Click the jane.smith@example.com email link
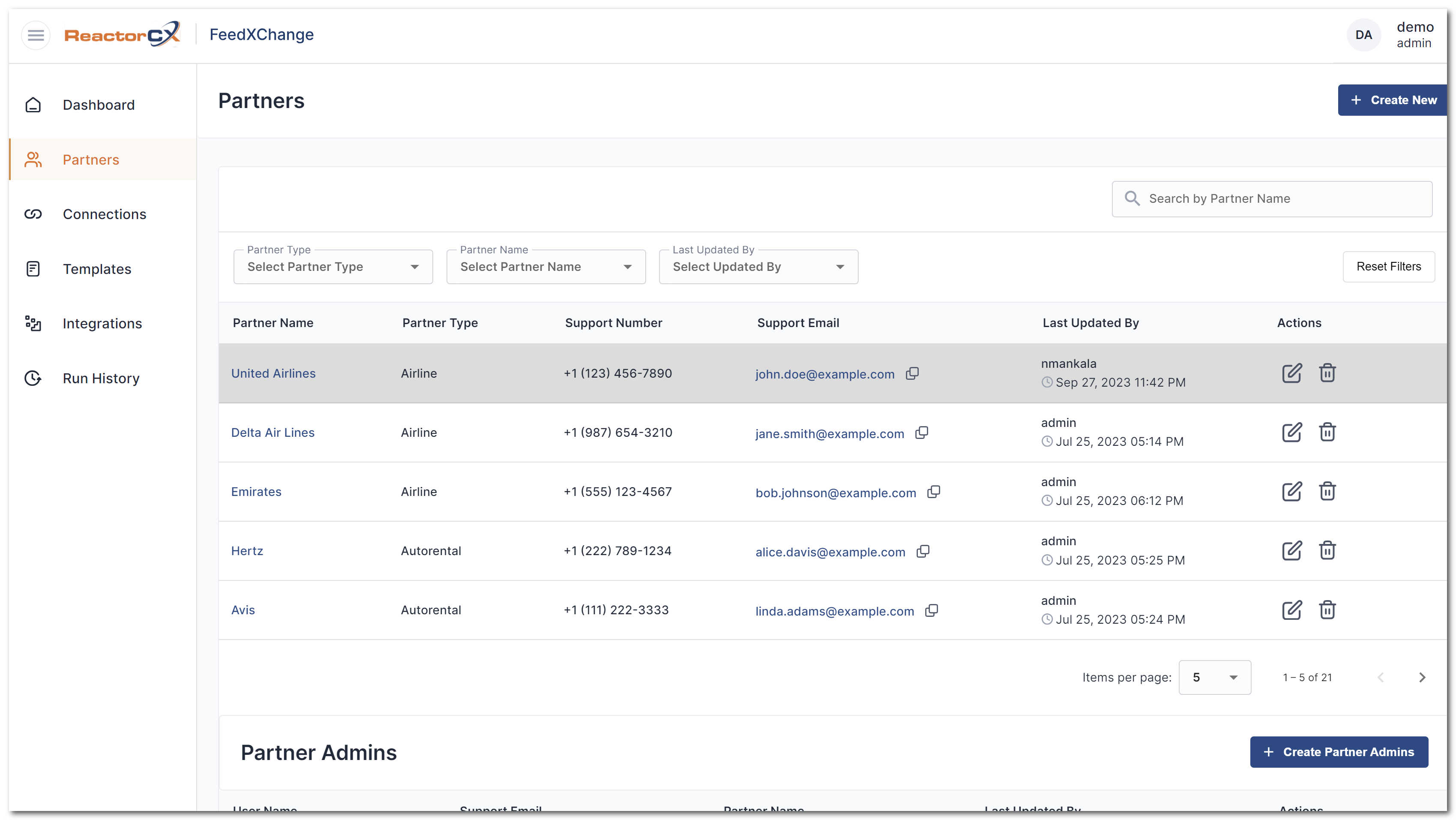 tap(830, 434)
